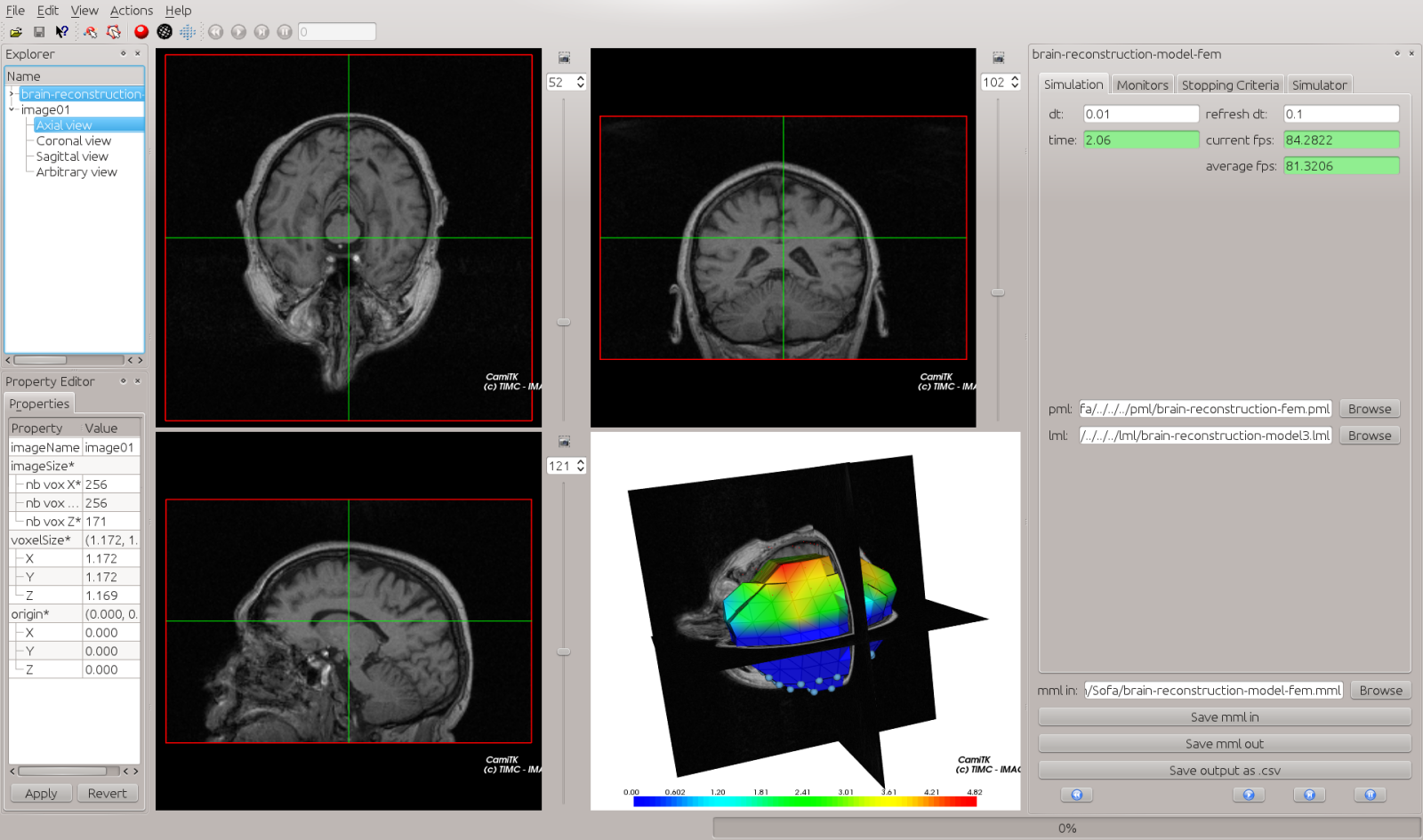The image size is (1423, 840).
Task: Click the dt input field
Action: (x=1140, y=114)
